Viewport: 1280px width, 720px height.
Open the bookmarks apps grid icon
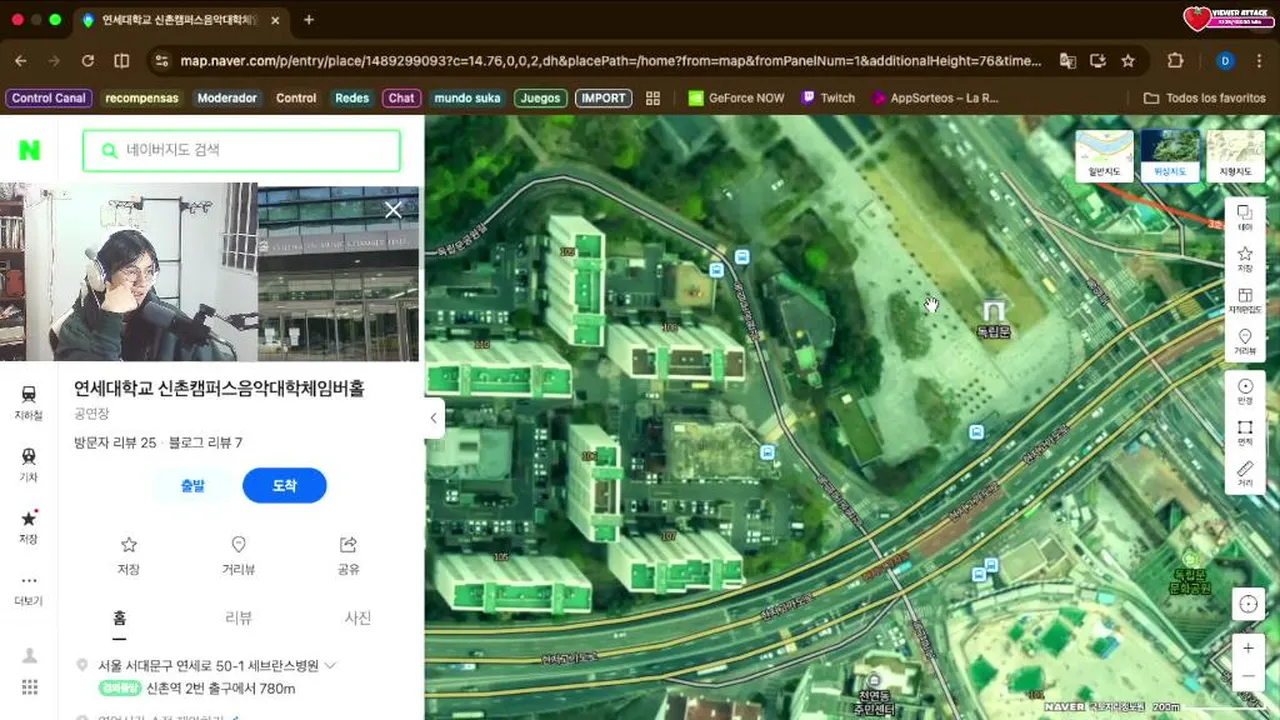[x=653, y=98]
